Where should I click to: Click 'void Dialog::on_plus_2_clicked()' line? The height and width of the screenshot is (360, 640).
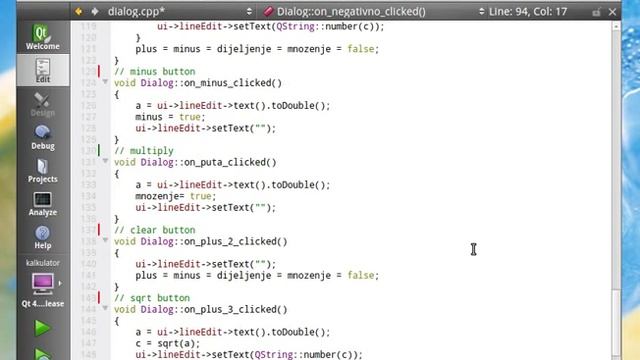tap(200, 241)
